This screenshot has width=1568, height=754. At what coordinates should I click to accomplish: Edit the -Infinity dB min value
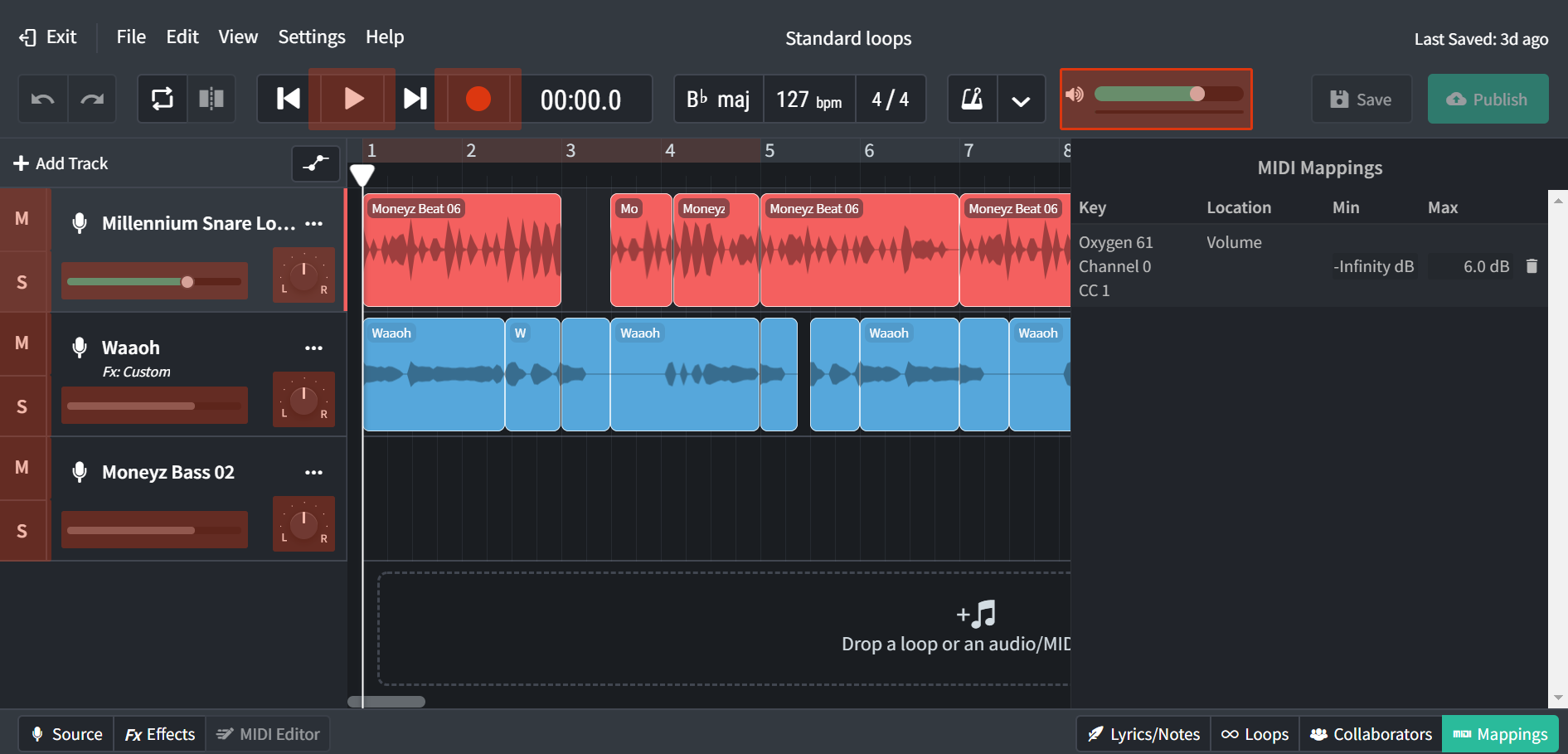coord(1373,266)
